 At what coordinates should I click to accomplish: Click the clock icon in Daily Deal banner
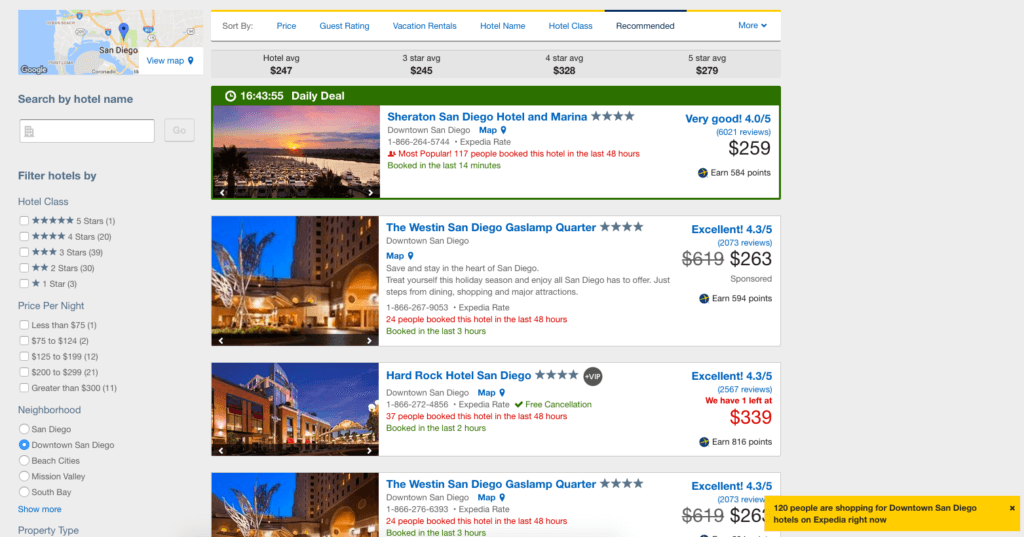(x=230, y=96)
